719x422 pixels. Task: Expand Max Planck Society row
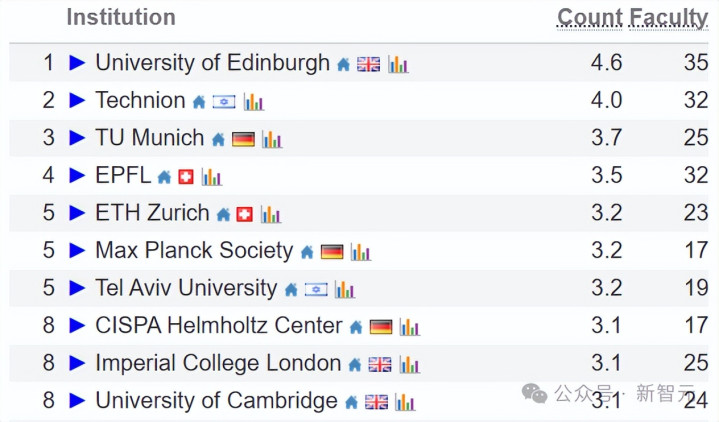[x=77, y=251]
